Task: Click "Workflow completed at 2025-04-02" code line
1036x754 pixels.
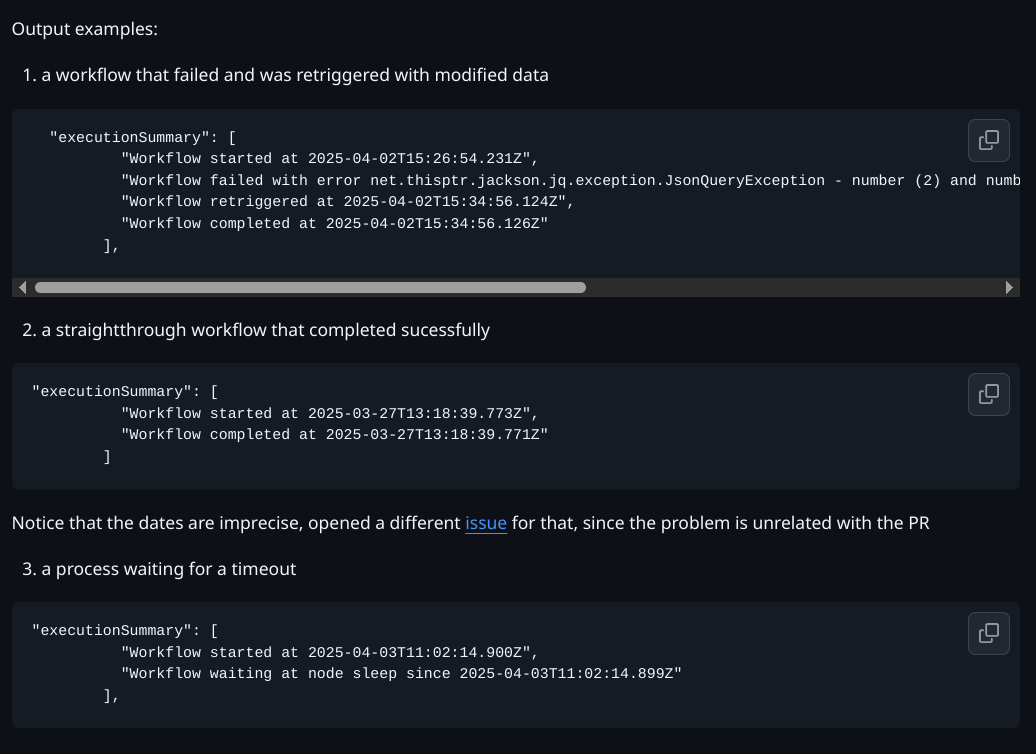Action: (334, 224)
